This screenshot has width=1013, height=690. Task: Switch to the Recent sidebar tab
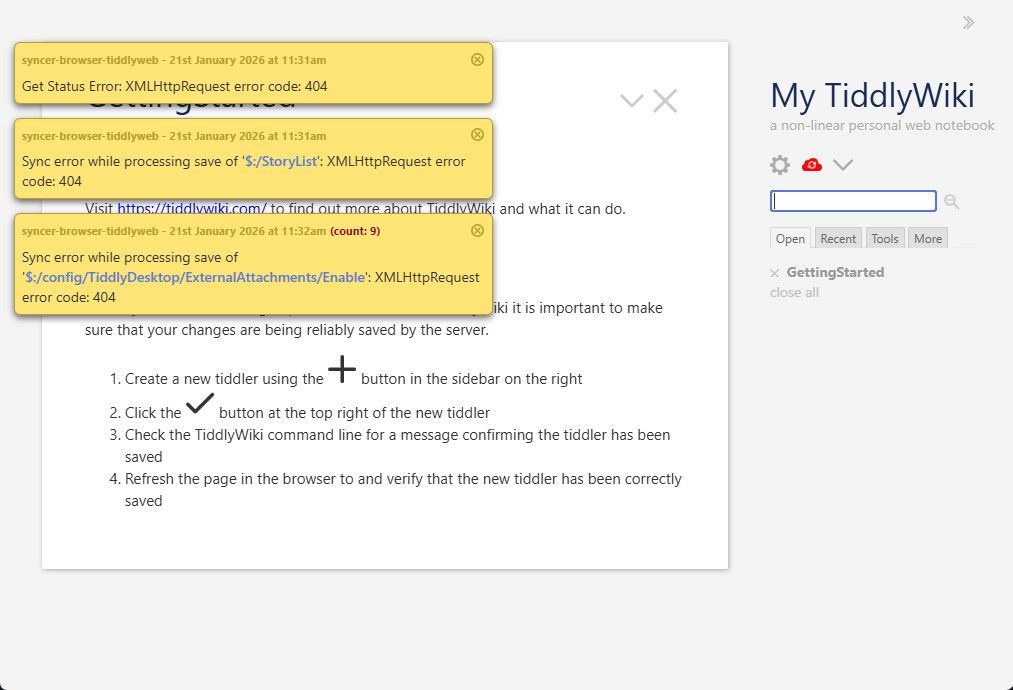tap(838, 238)
